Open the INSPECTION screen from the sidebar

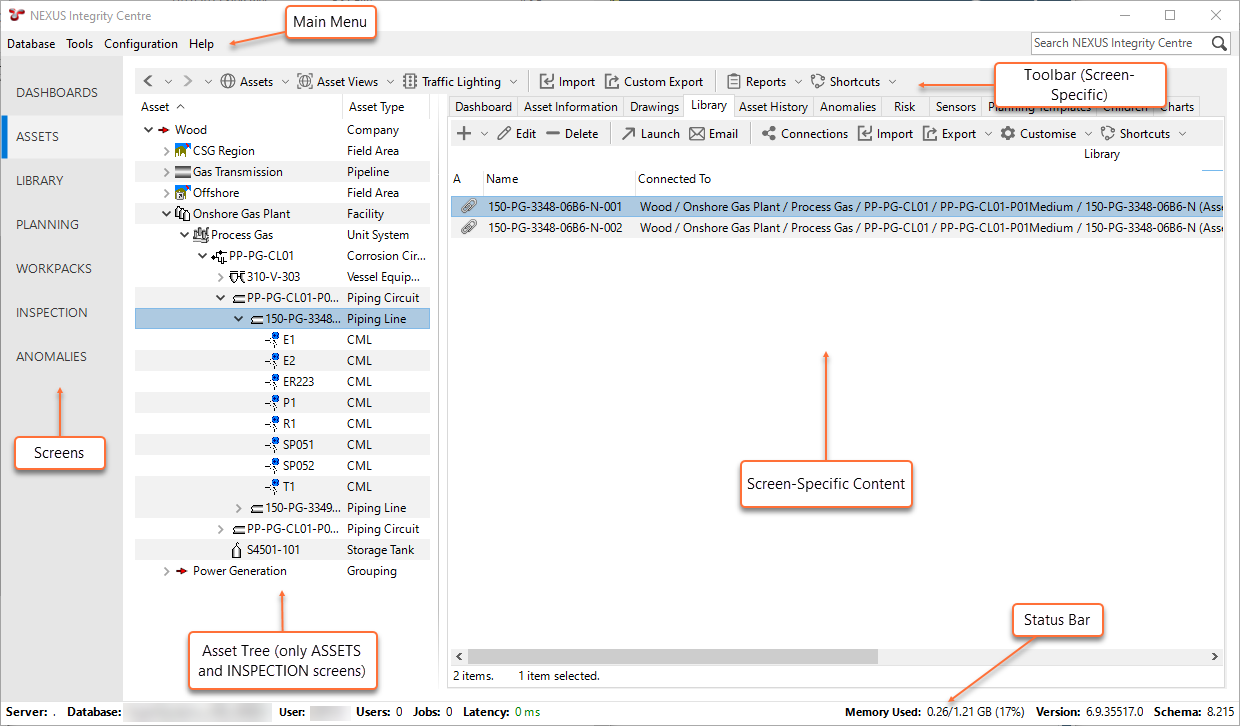51,312
